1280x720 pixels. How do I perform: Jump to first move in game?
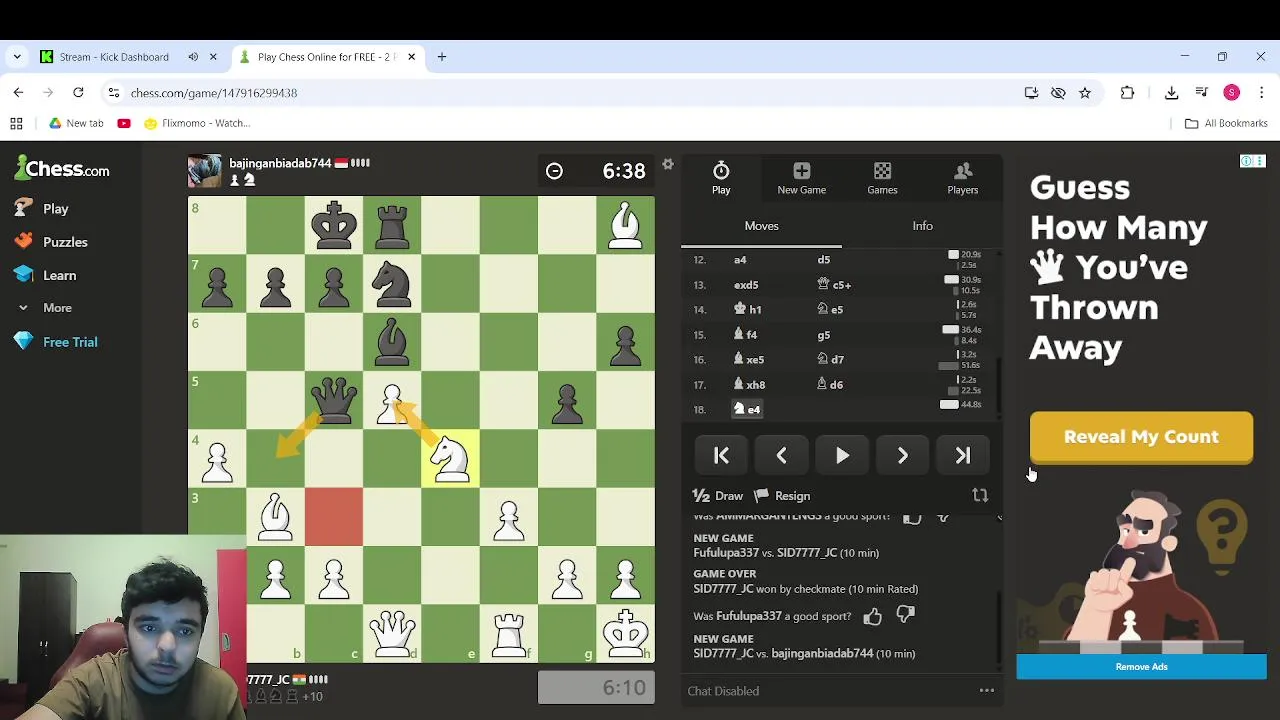tap(721, 456)
